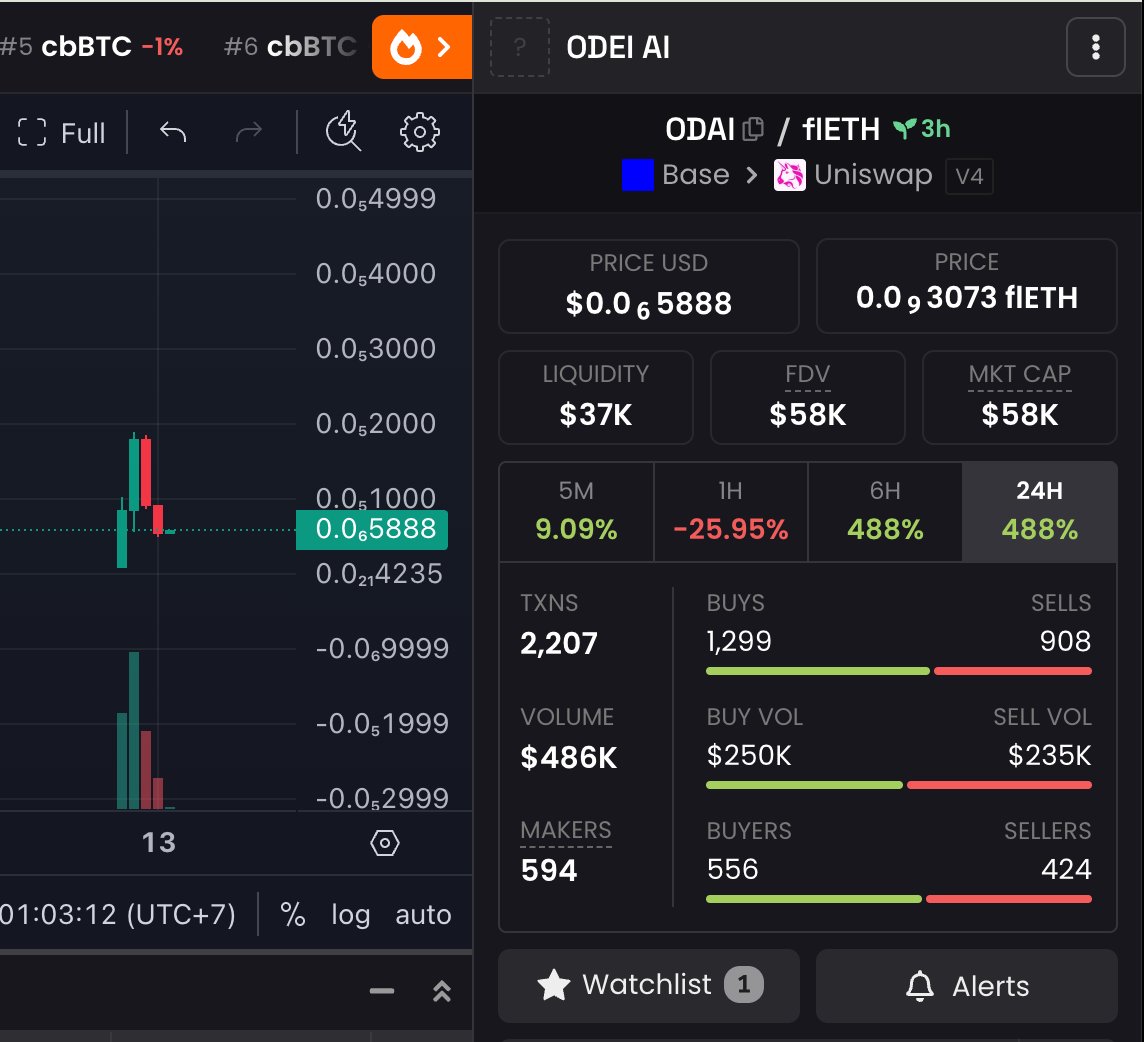Viewport: 1144px width, 1042px height.
Task: Toggle auto scale on chart
Action: pos(423,914)
